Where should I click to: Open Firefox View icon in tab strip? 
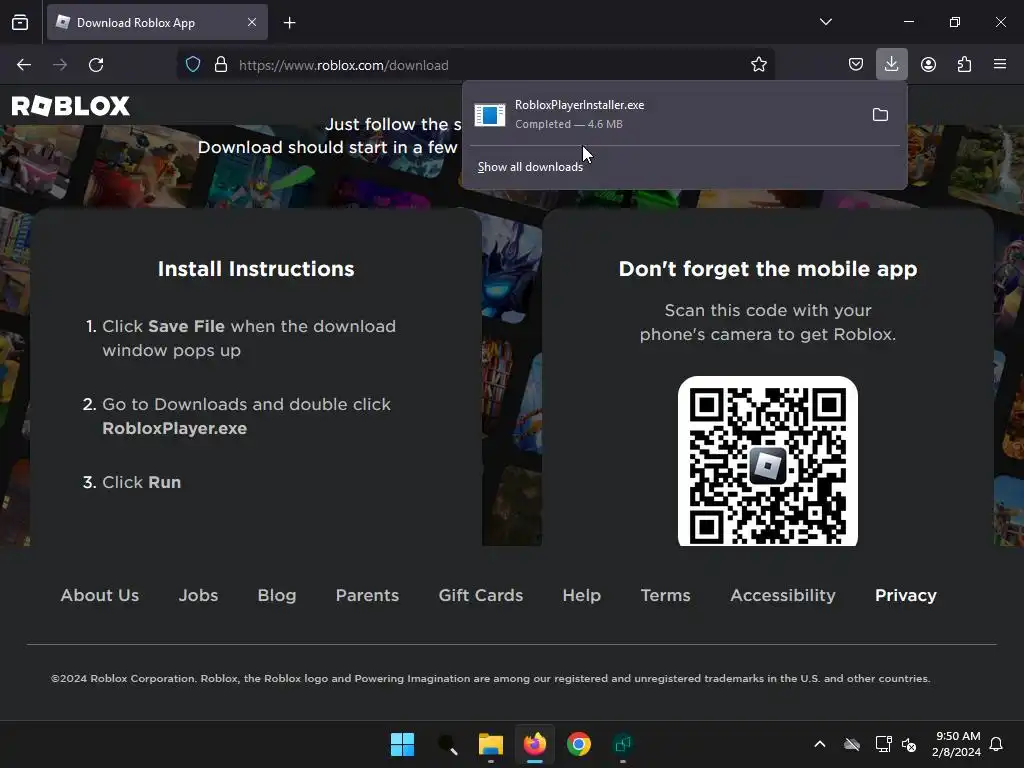(x=20, y=22)
